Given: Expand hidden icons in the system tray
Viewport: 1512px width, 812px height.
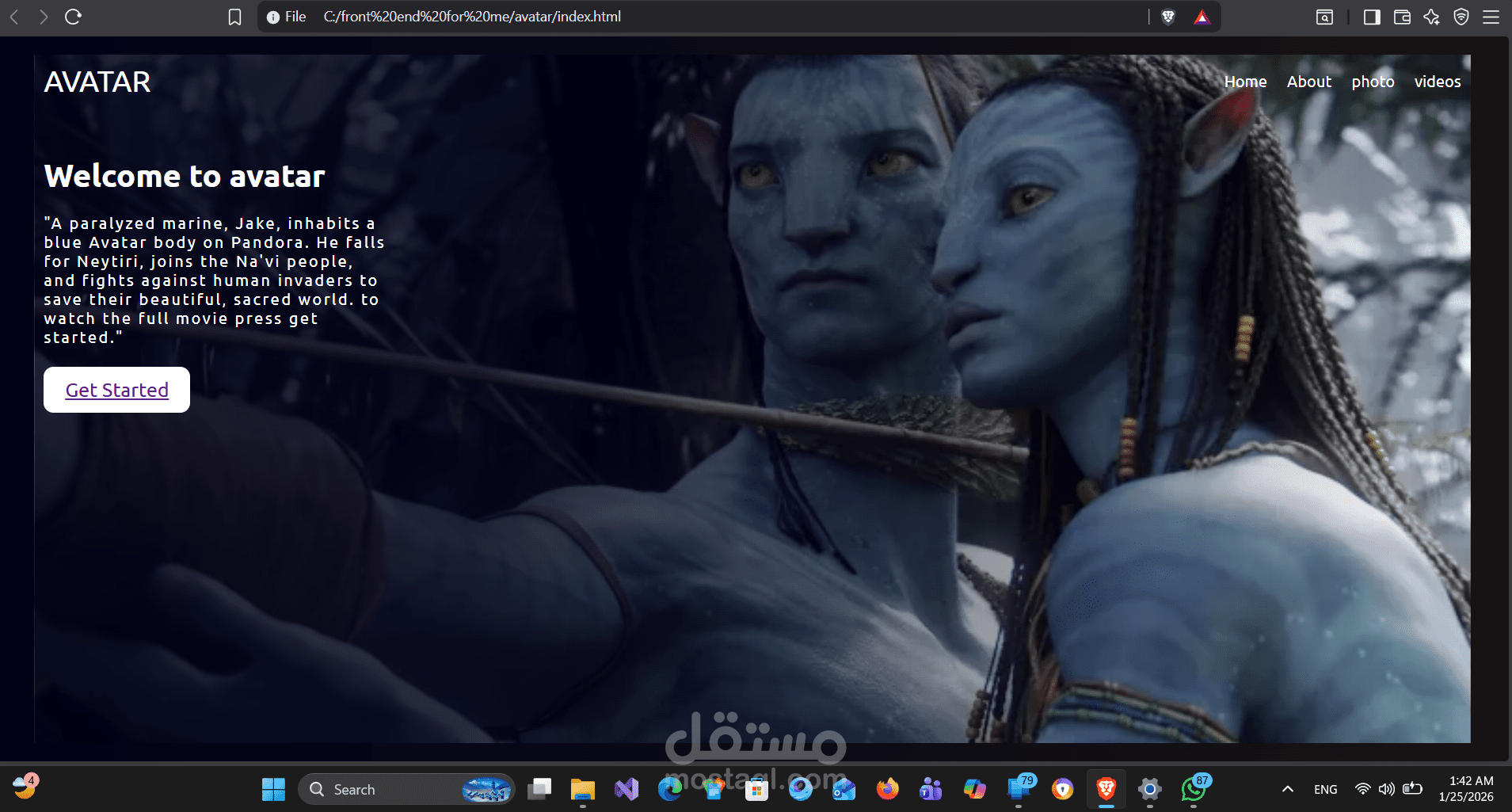Looking at the screenshot, I should point(1287,789).
